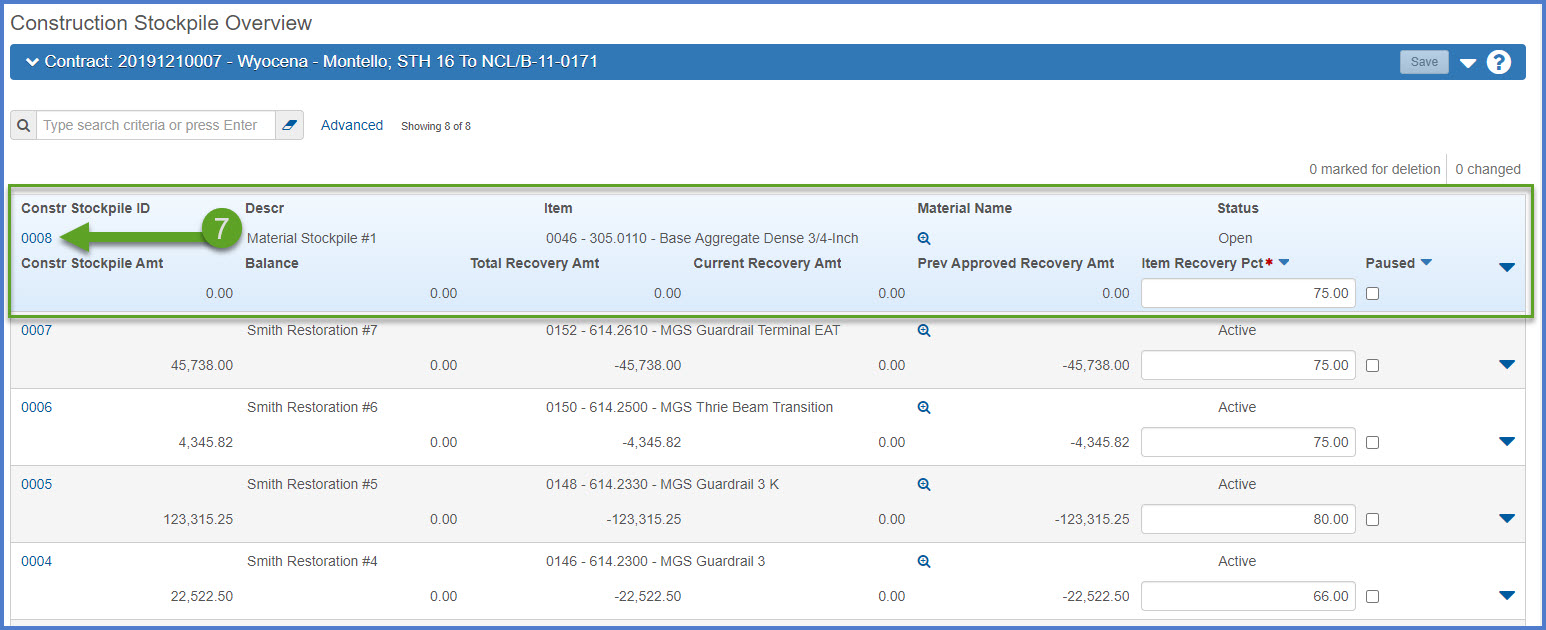Open material lookup for stockpile 0008

924,239
